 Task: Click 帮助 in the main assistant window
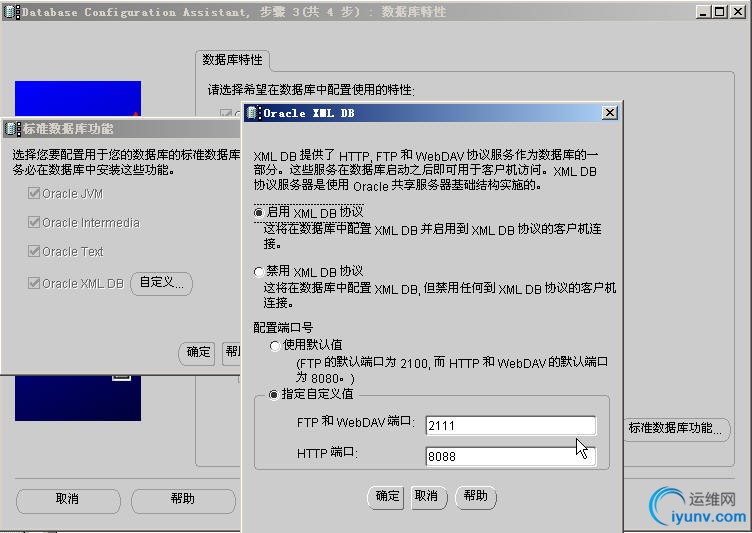[x=183, y=500]
